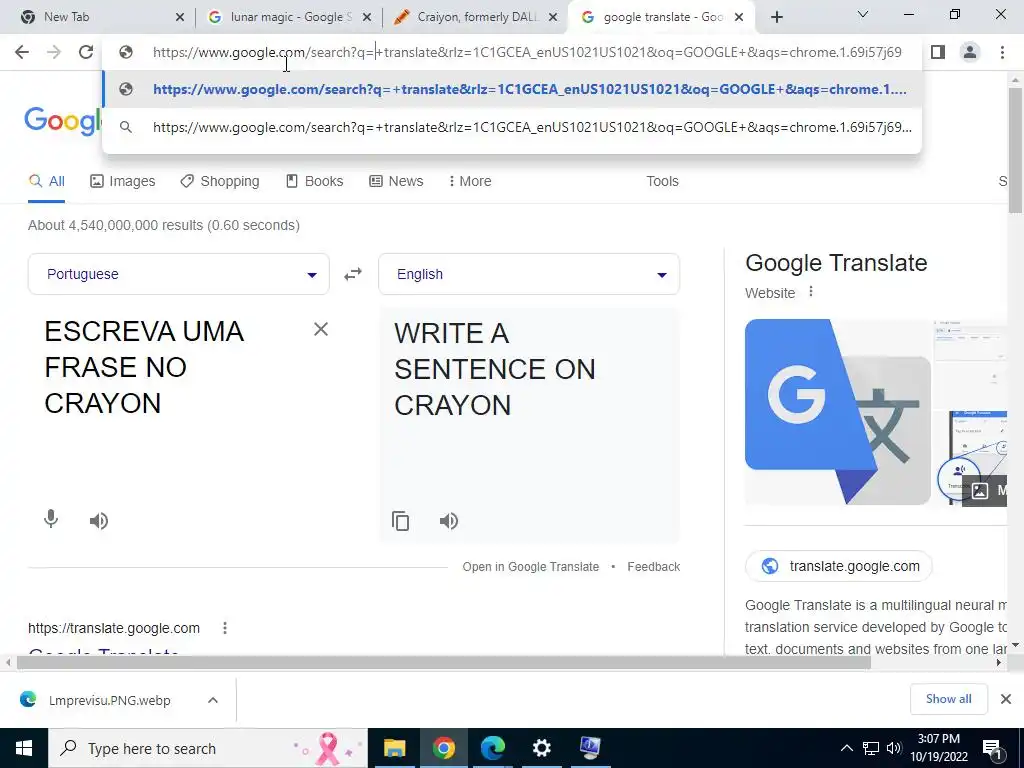Listen to the English translation

(x=449, y=520)
